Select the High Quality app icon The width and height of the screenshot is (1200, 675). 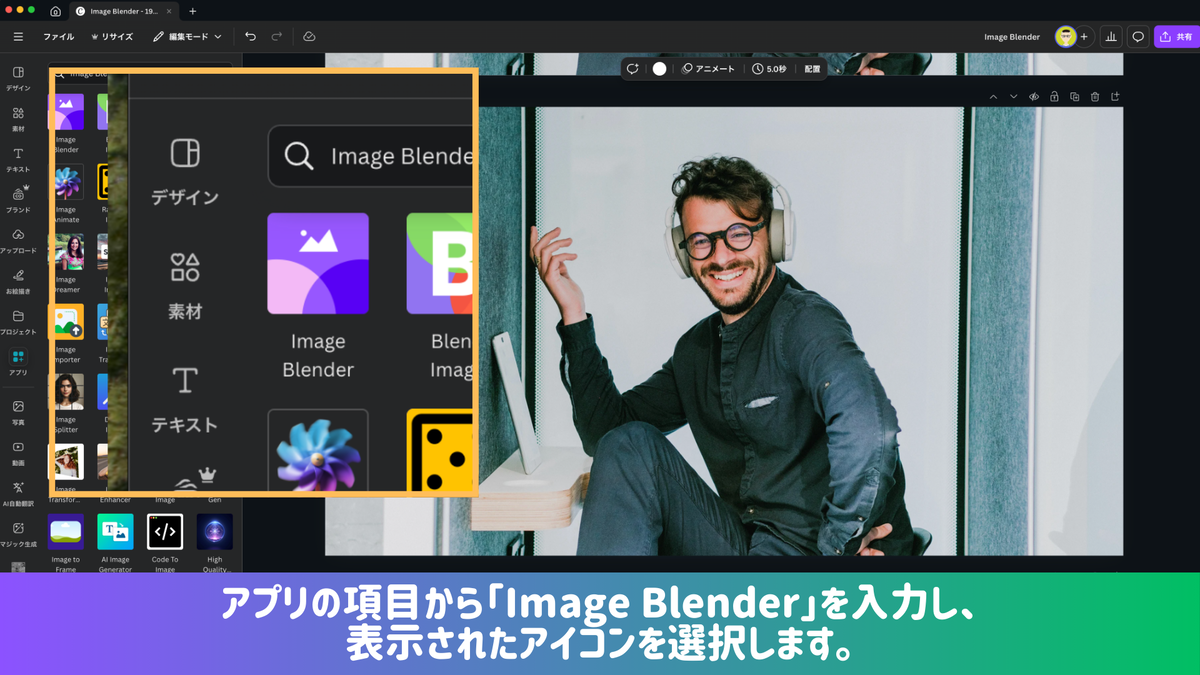click(215, 531)
